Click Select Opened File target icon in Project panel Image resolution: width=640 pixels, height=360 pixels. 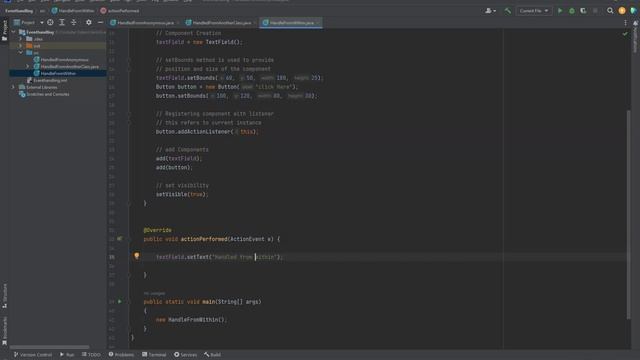coord(50,22)
